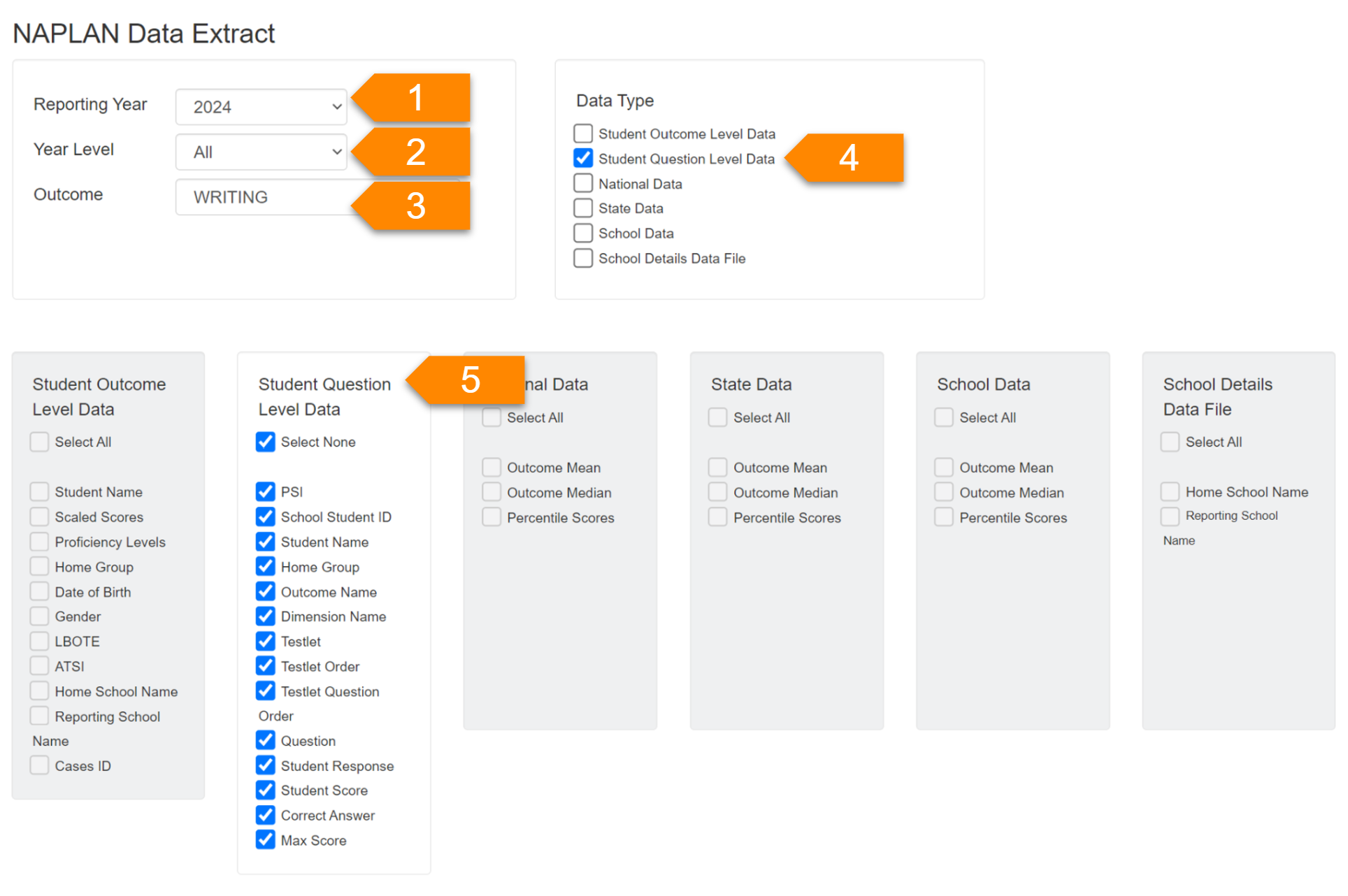Check Proficiency Levels option

[x=40, y=542]
